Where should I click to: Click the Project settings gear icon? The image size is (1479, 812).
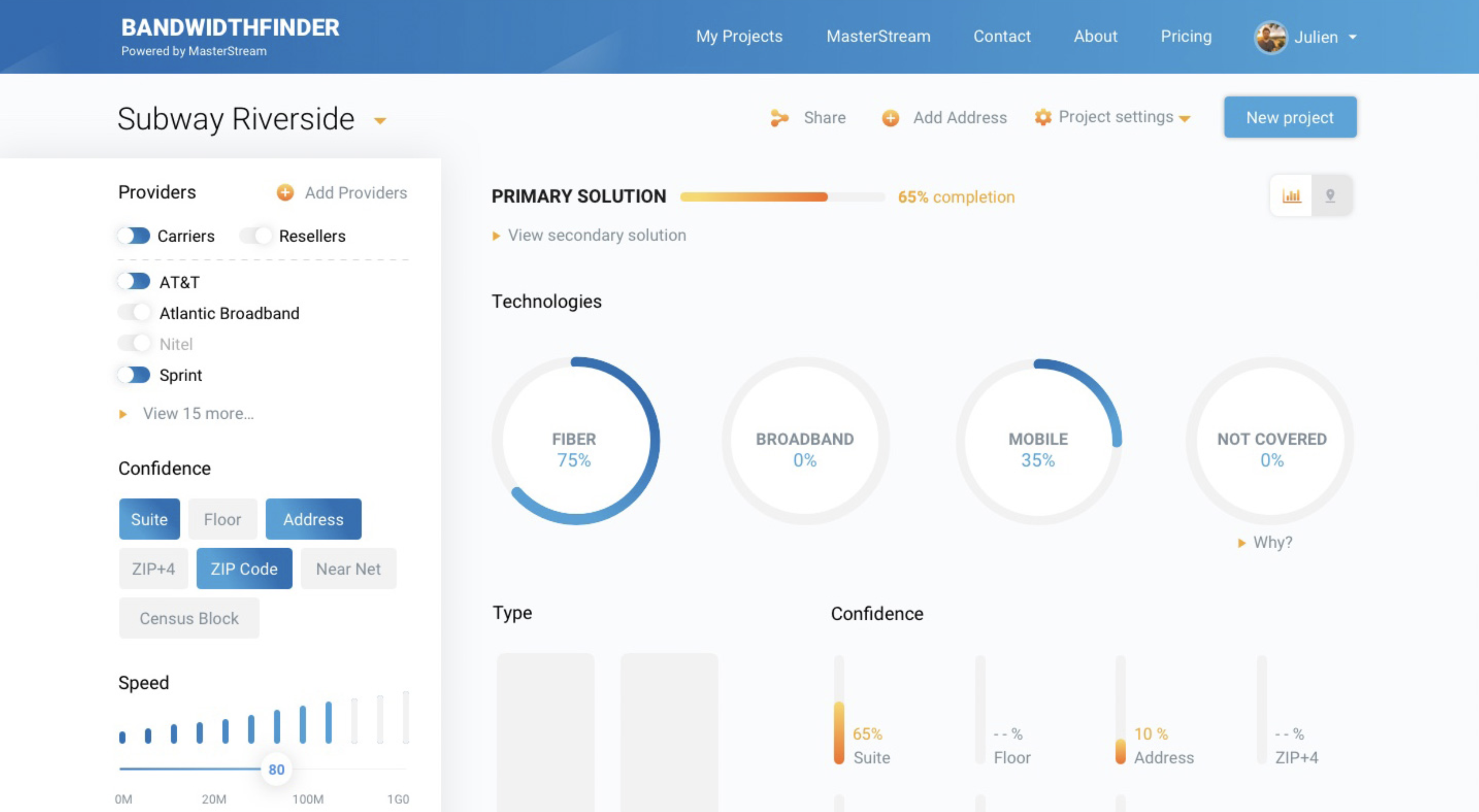point(1043,117)
